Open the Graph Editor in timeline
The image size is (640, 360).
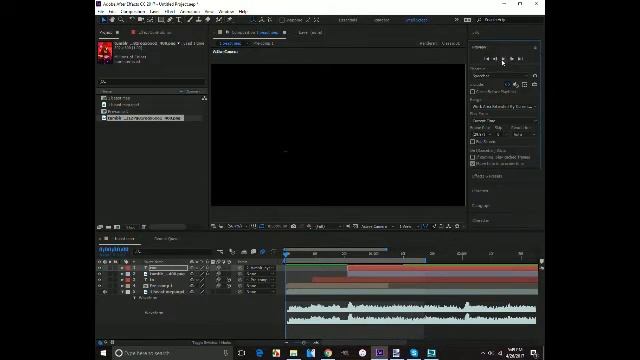pos(273,252)
